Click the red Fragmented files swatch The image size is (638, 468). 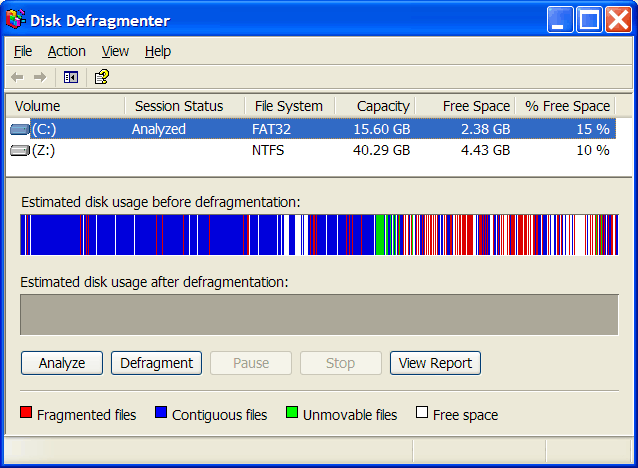26,412
